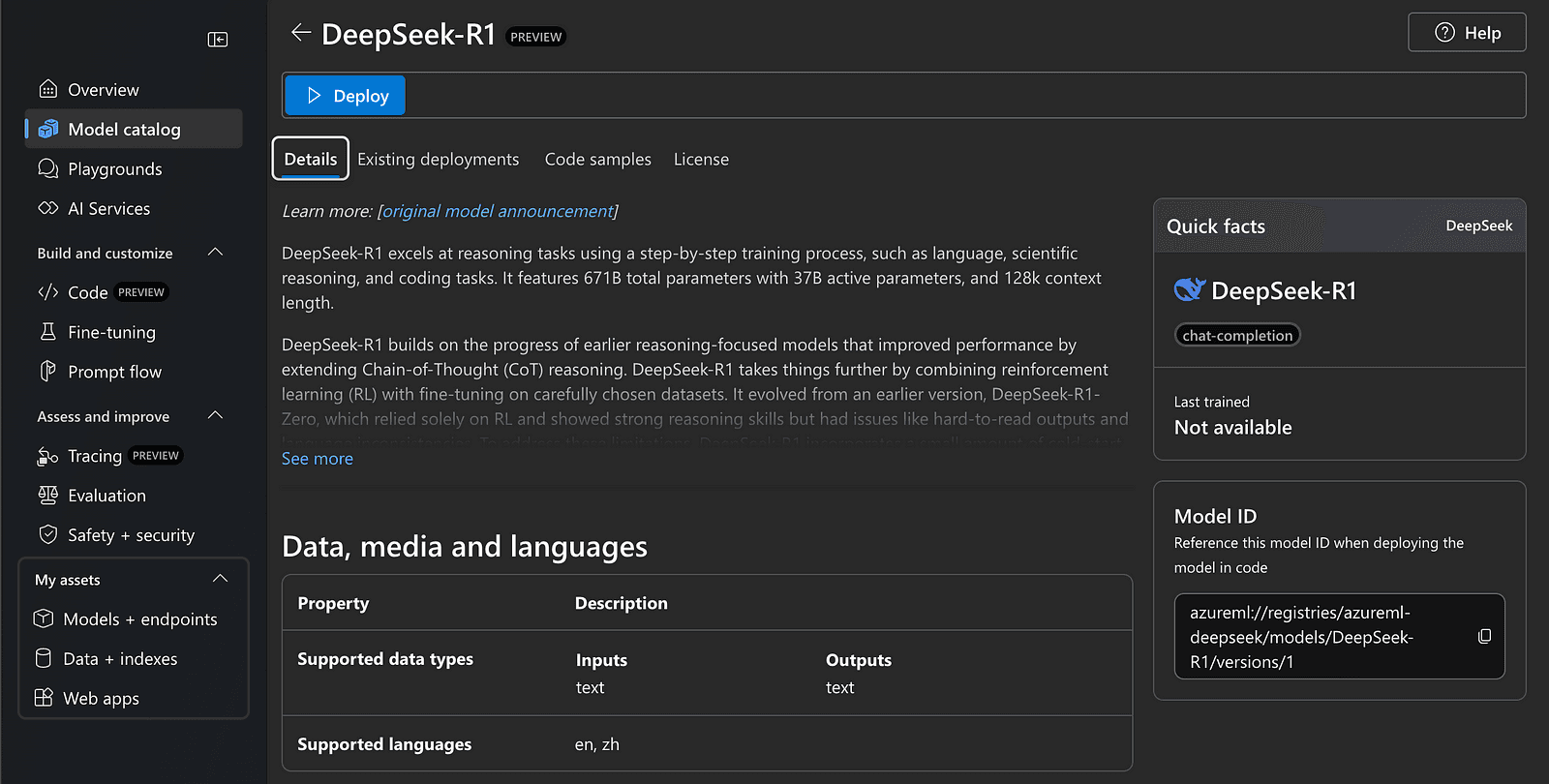This screenshot has width=1549, height=784.
Task: Click the 'Property' table header
Action: click(x=333, y=603)
